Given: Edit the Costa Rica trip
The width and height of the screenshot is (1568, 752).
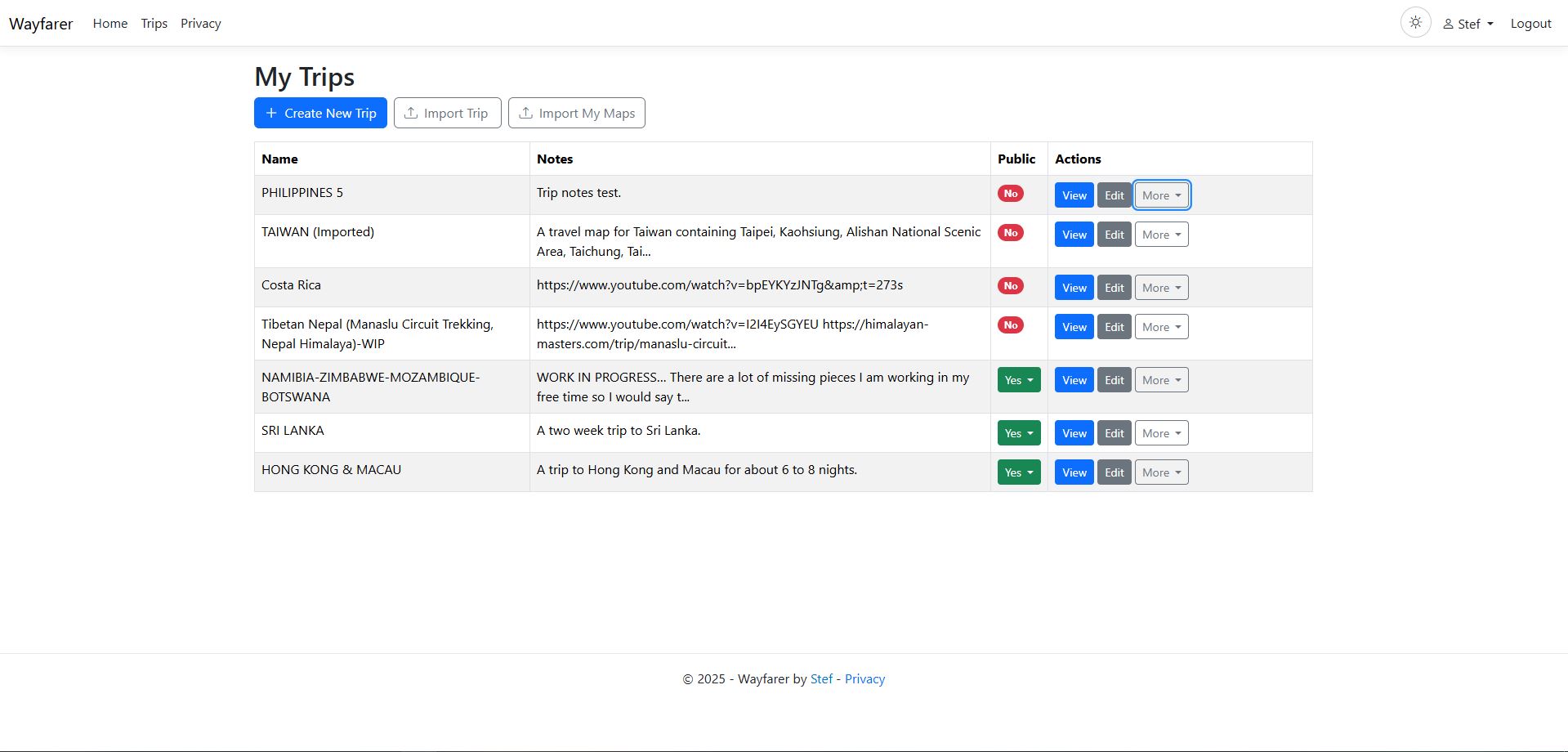Looking at the screenshot, I should tap(1115, 288).
